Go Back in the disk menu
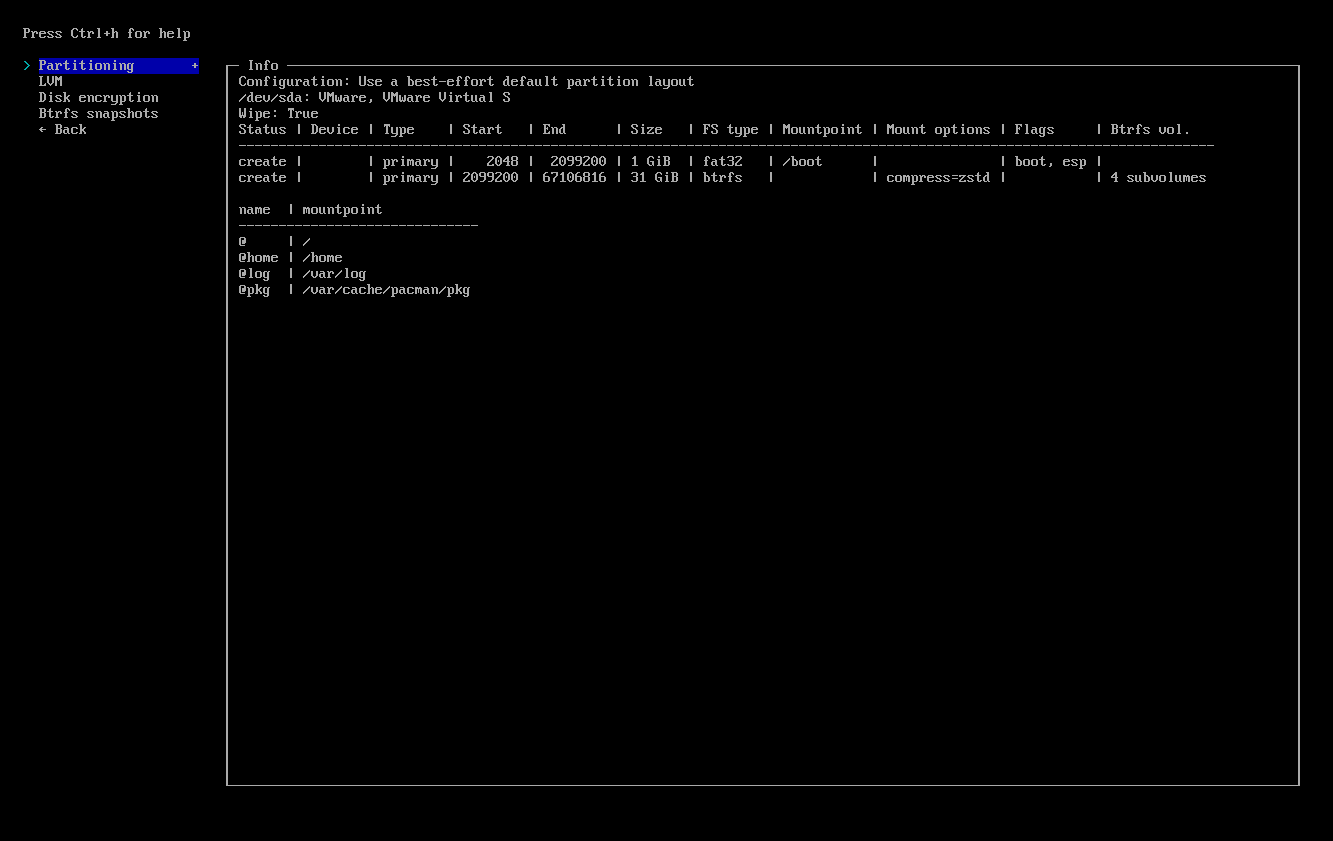Image resolution: width=1333 pixels, height=841 pixels. pyautogui.click(x=62, y=129)
